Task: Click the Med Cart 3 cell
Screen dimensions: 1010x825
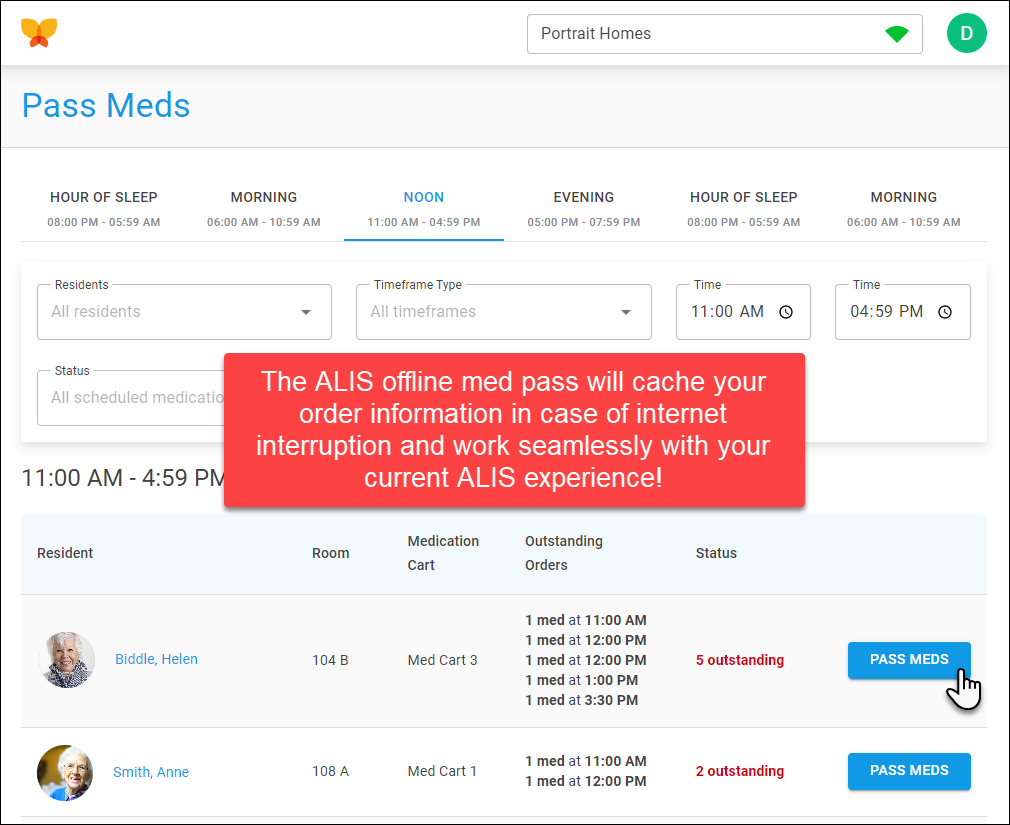Action: [x=443, y=660]
